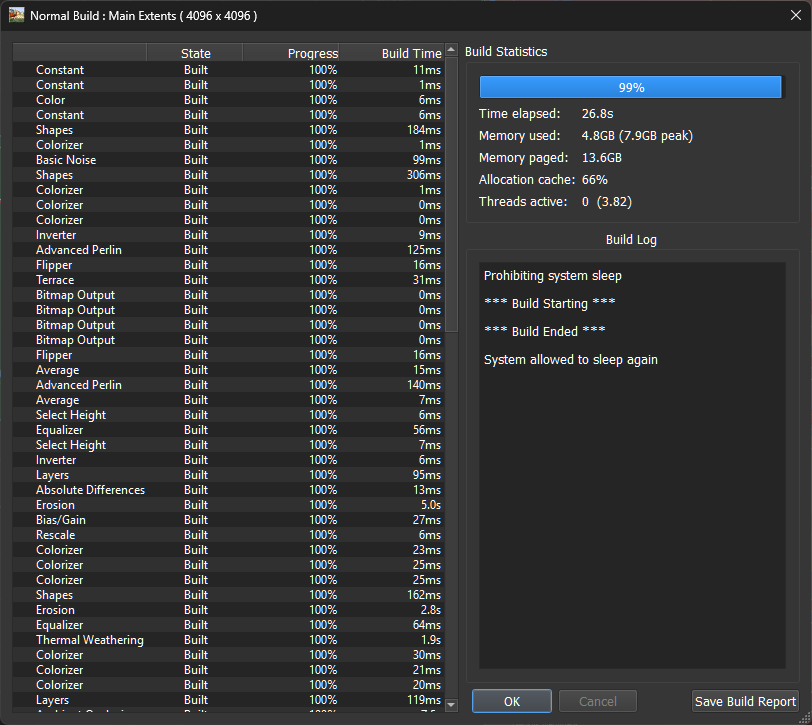This screenshot has height=725, width=812.
Task: Select the Color device row
Action: tap(228, 100)
